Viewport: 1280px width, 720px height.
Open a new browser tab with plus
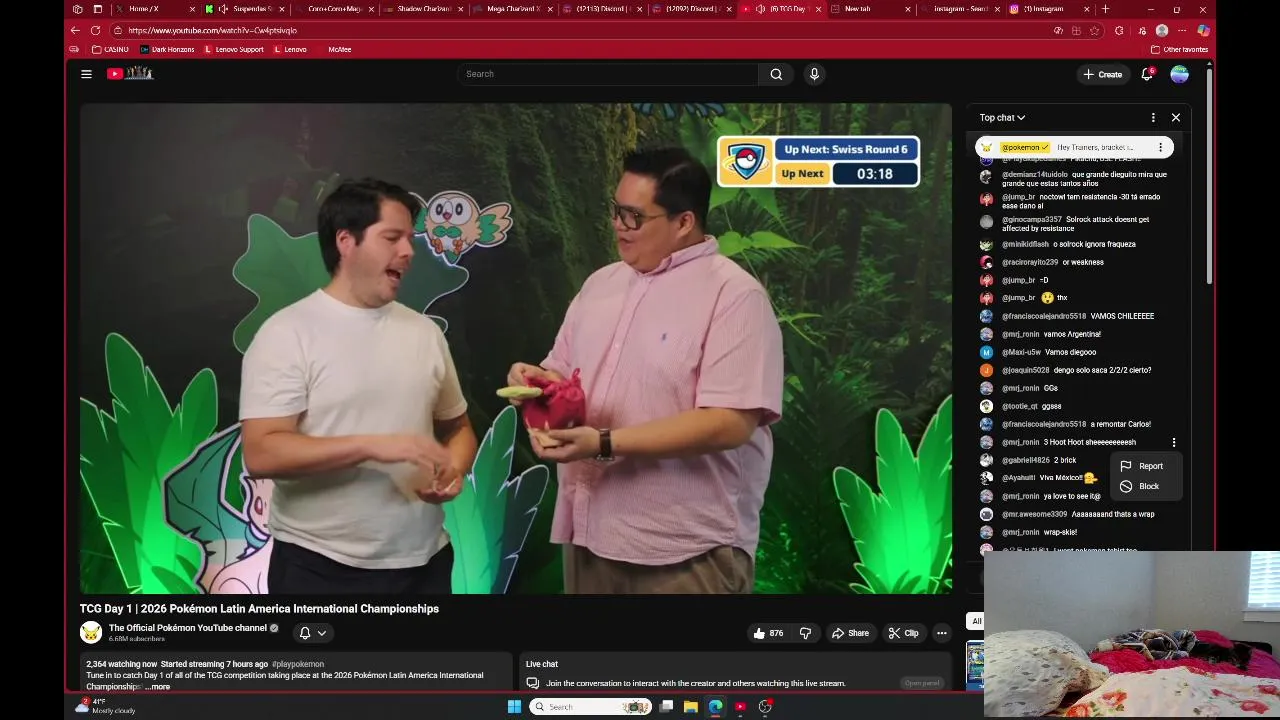click(1105, 9)
